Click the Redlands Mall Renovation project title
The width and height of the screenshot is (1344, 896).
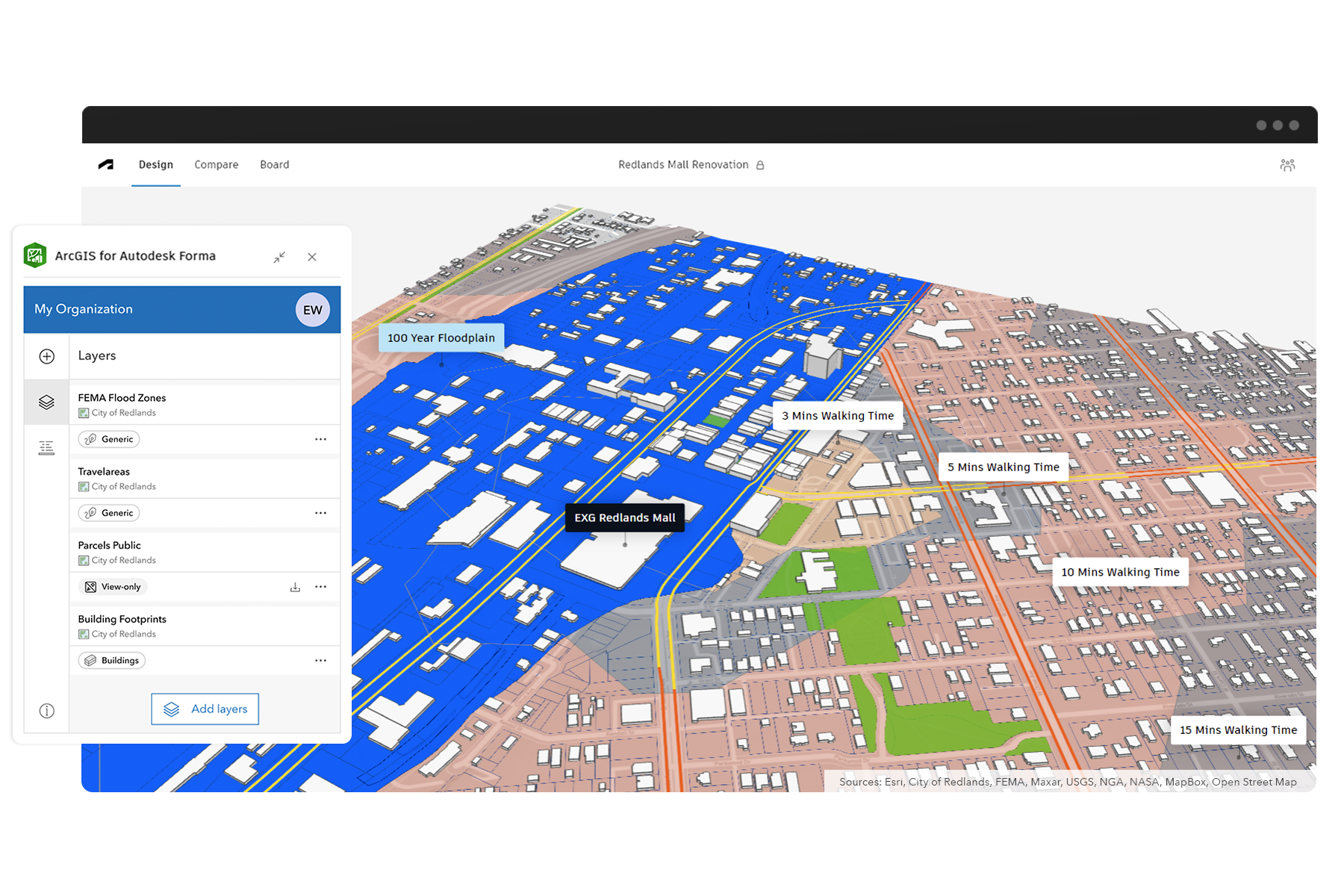click(683, 164)
